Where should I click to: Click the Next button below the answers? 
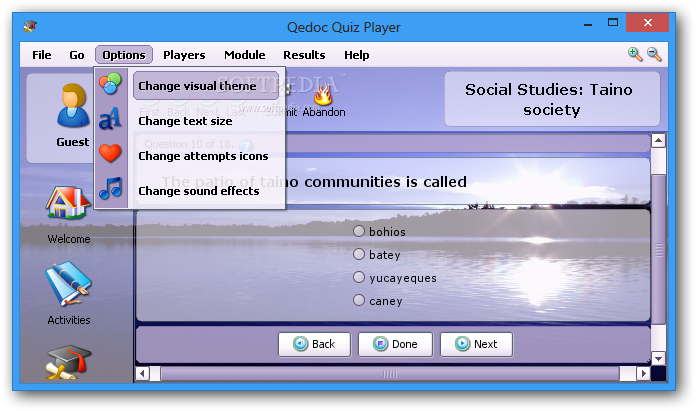[476, 344]
